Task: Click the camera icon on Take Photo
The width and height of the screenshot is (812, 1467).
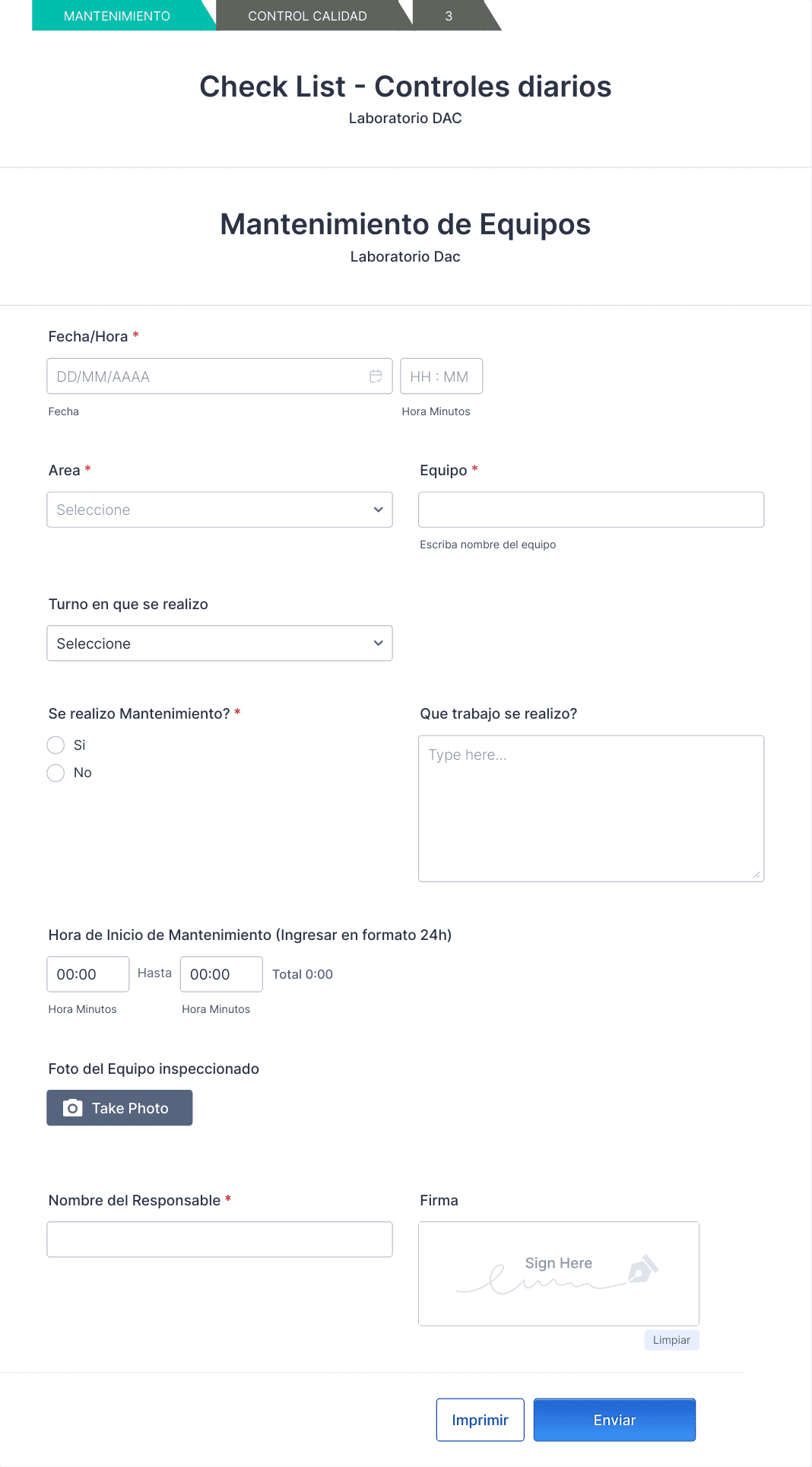Action: [x=71, y=1108]
